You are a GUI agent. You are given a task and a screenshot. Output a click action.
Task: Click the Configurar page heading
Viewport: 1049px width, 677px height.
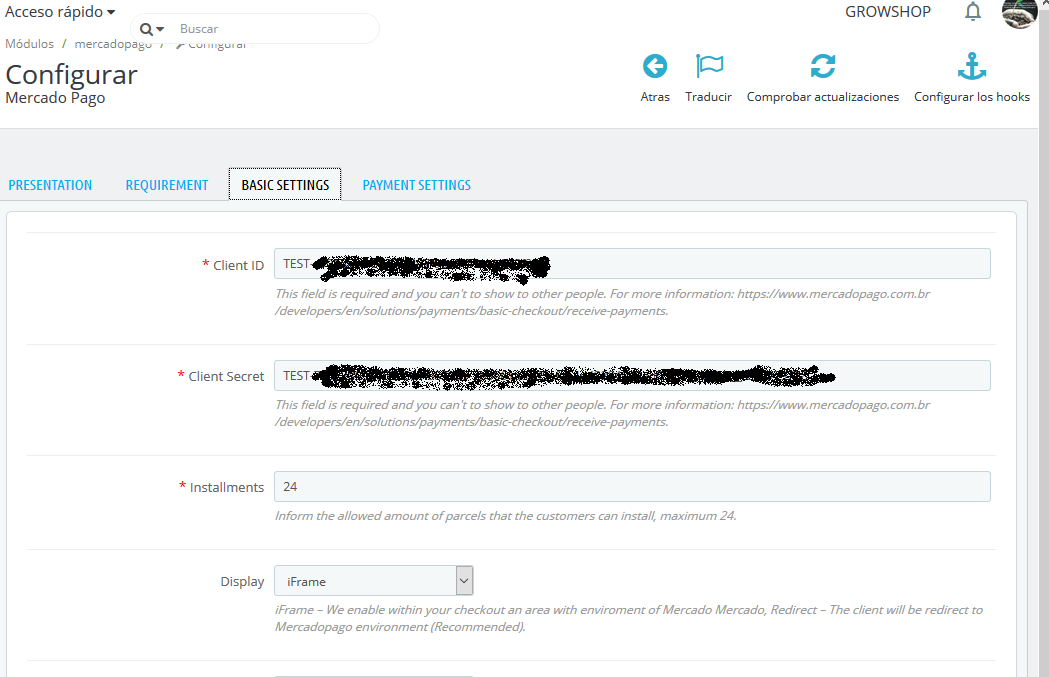click(72, 75)
